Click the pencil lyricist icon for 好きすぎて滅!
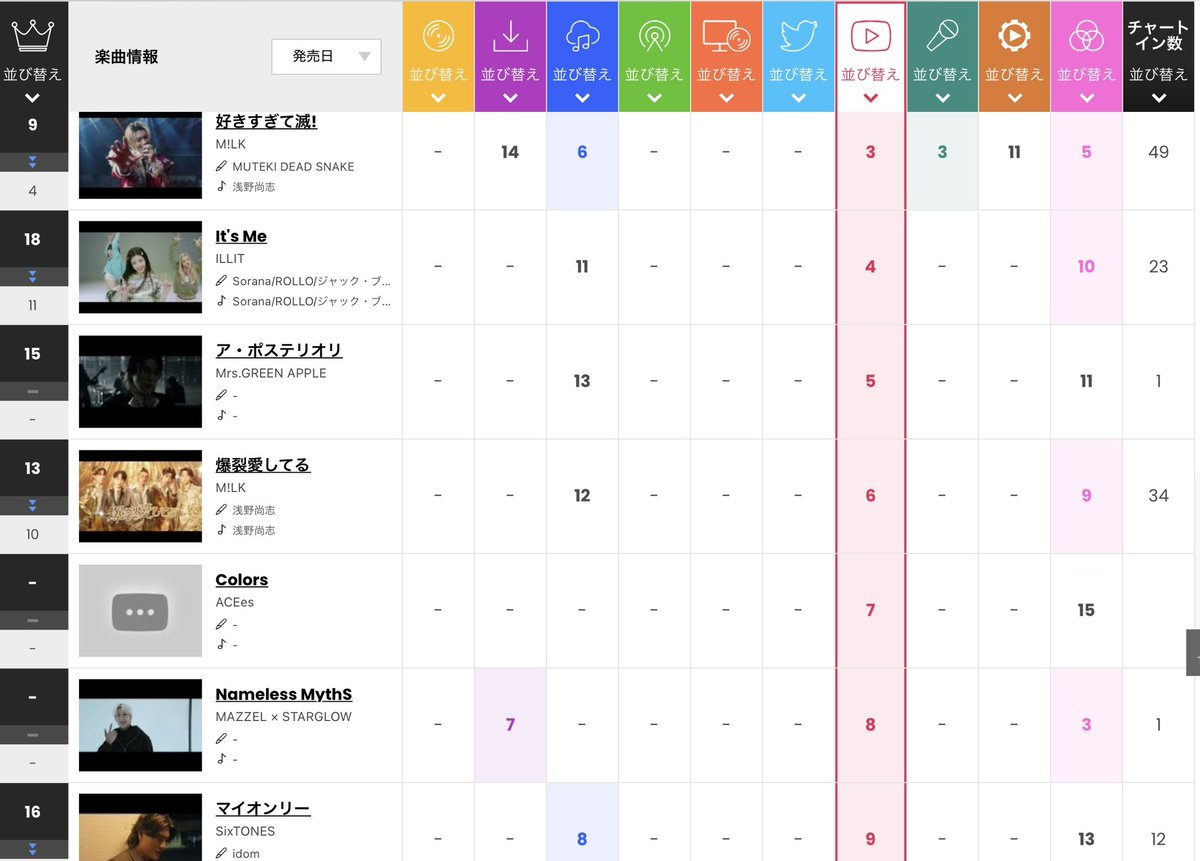 (x=222, y=166)
